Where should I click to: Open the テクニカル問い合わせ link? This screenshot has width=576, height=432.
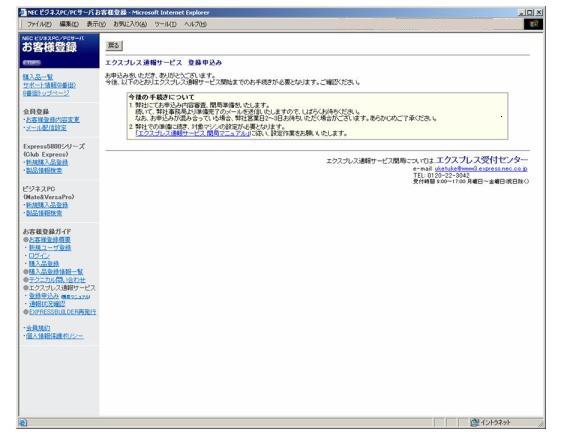coord(57,280)
